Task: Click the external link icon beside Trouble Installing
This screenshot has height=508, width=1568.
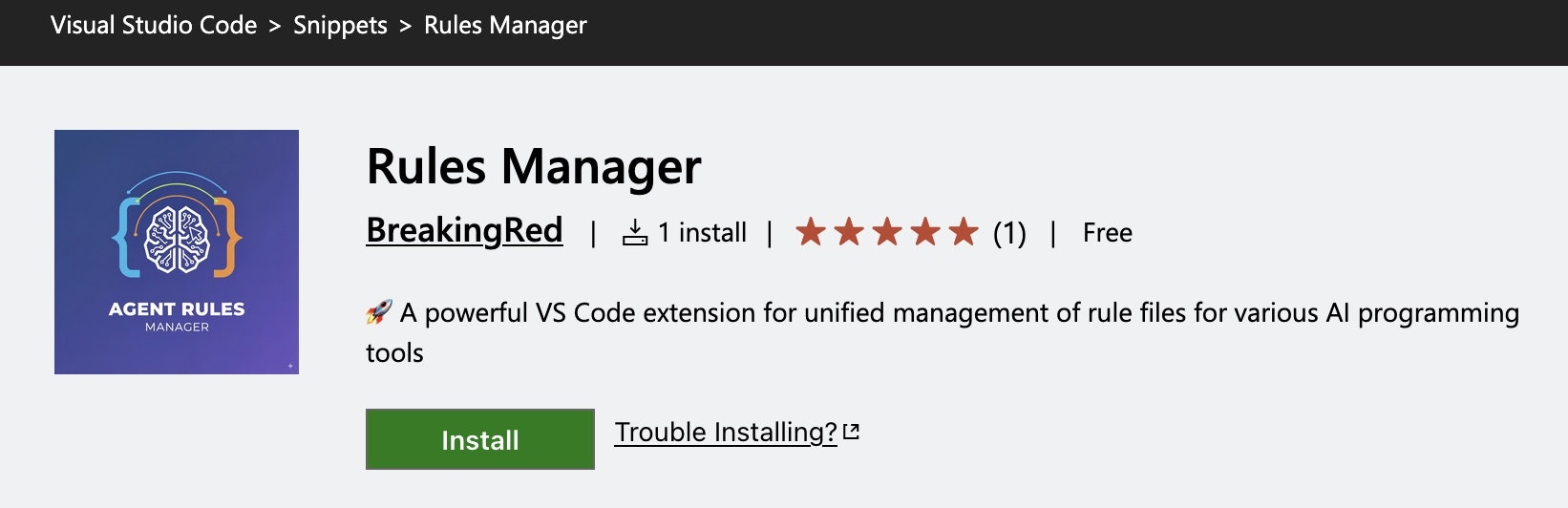Action: pyautogui.click(x=852, y=433)
